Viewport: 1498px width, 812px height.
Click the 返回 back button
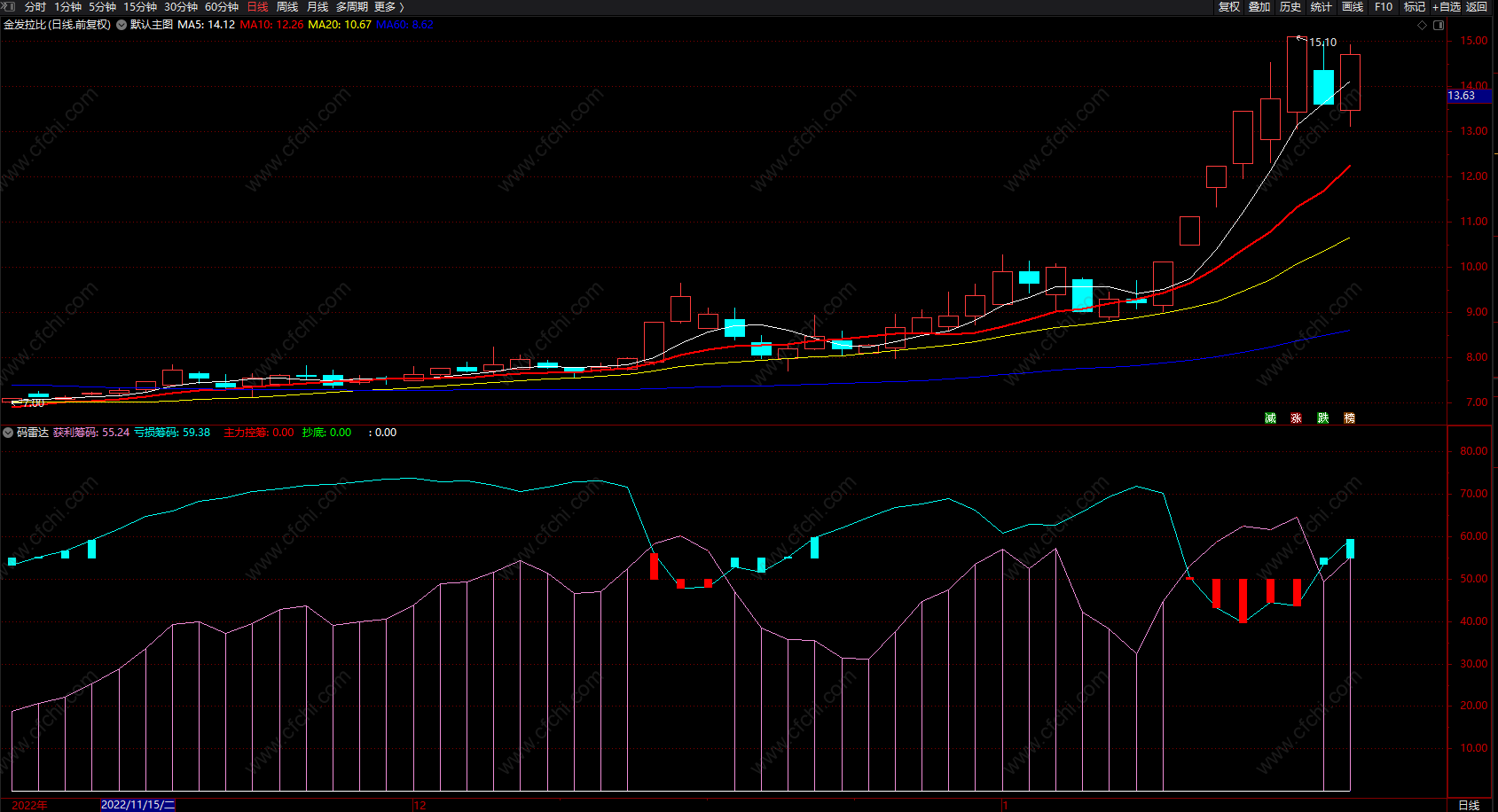pyautogui.click(x=1477, y=7)
